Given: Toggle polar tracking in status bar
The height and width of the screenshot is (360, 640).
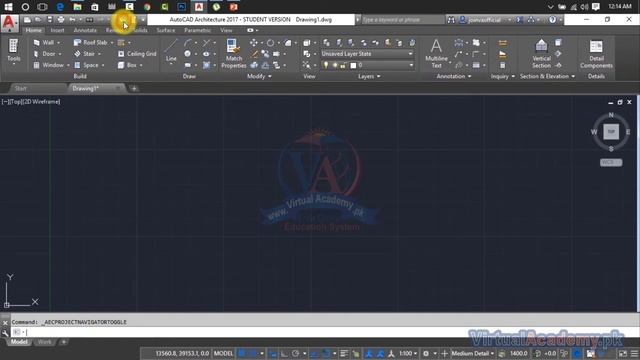Looking at the screenshot, I should tap(296, 353).
